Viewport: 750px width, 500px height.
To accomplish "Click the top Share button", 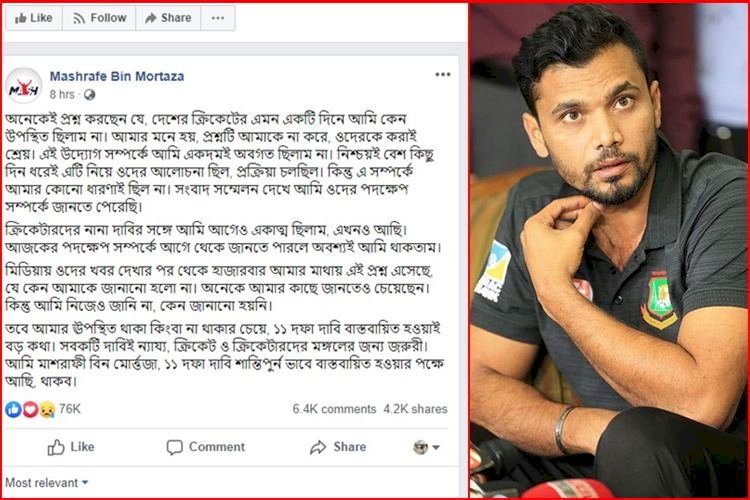I will [168, 18].
